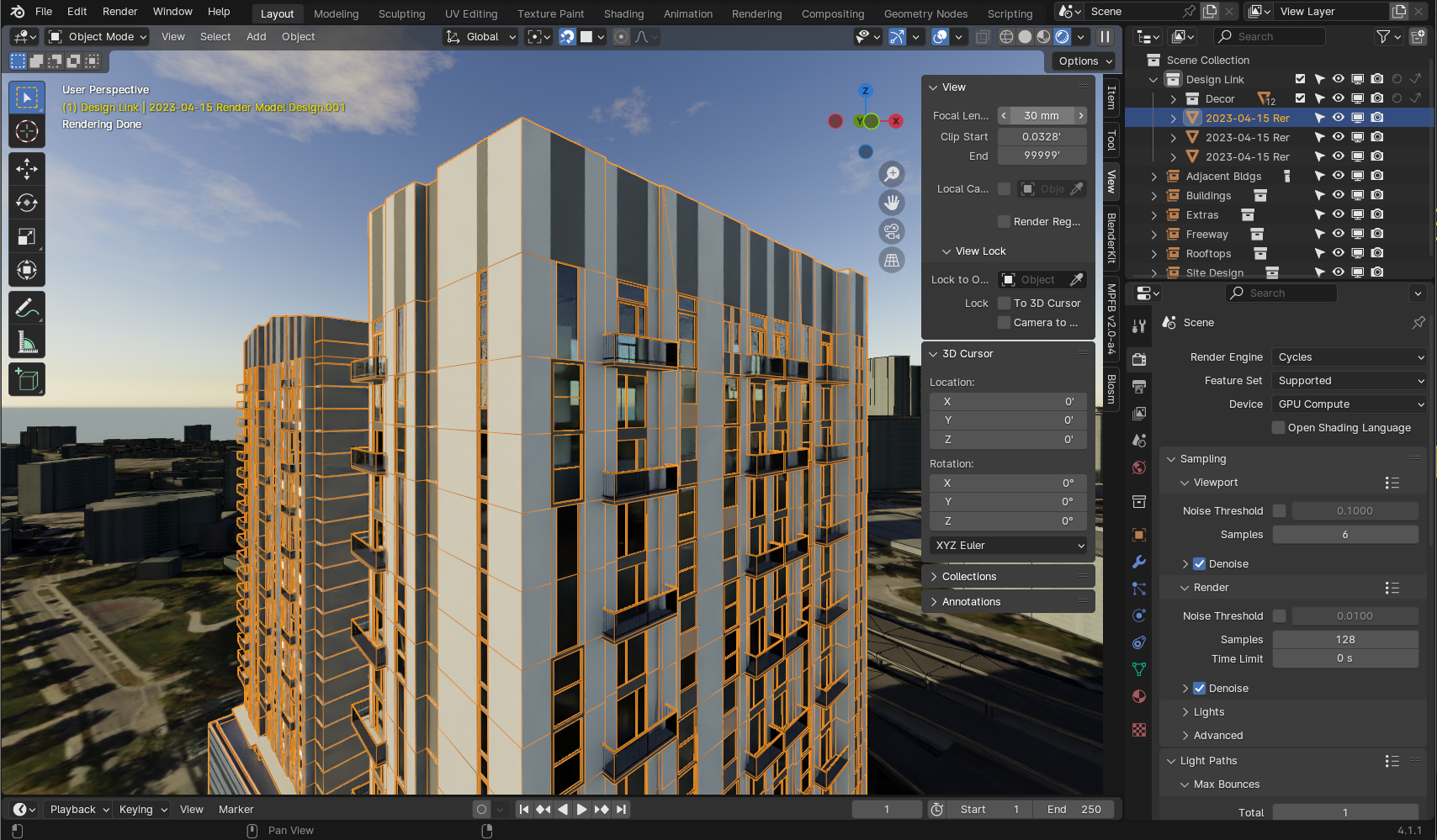Enable Open Shading Language checkbox

tap(1279, 427)
